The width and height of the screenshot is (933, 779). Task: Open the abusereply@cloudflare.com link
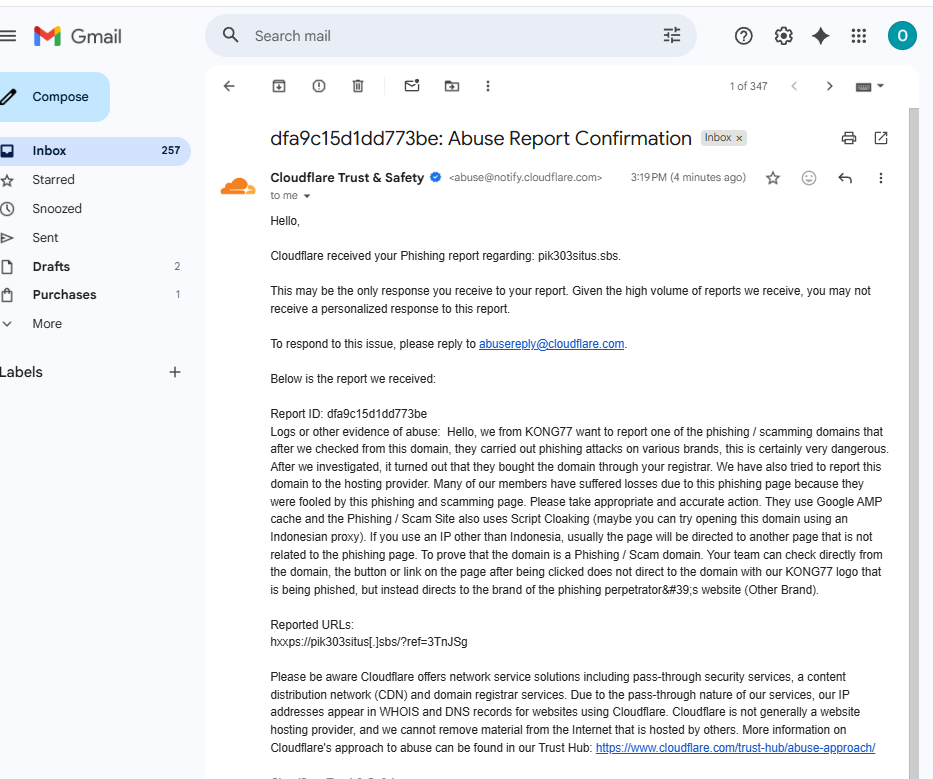click(x=552, y=344)
